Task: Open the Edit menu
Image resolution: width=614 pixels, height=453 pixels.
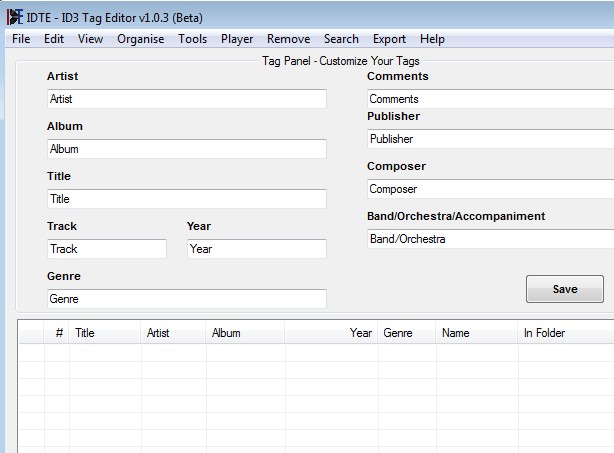Action: [53, 39]
